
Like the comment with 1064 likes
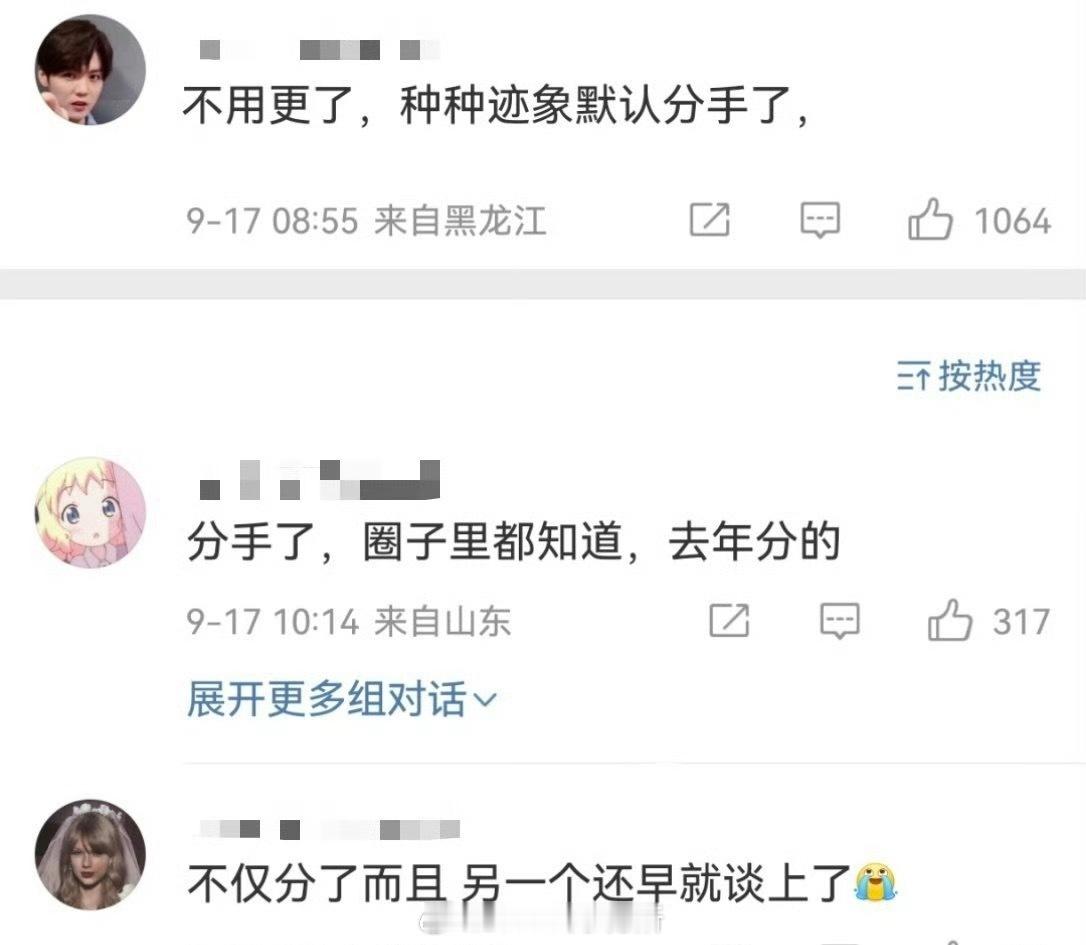[x=930, y=220]
